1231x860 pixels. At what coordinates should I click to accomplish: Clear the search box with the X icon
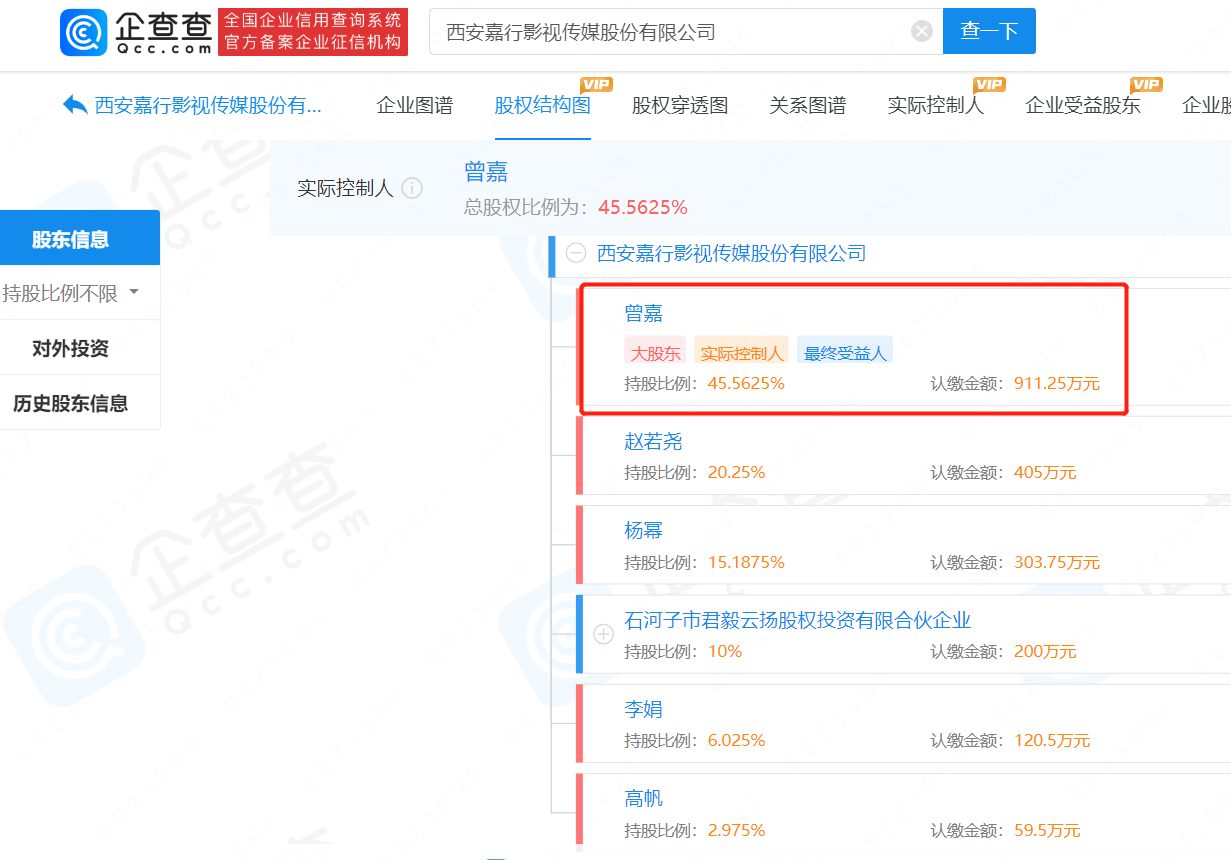pyautogui.click(x=922, y=31)
